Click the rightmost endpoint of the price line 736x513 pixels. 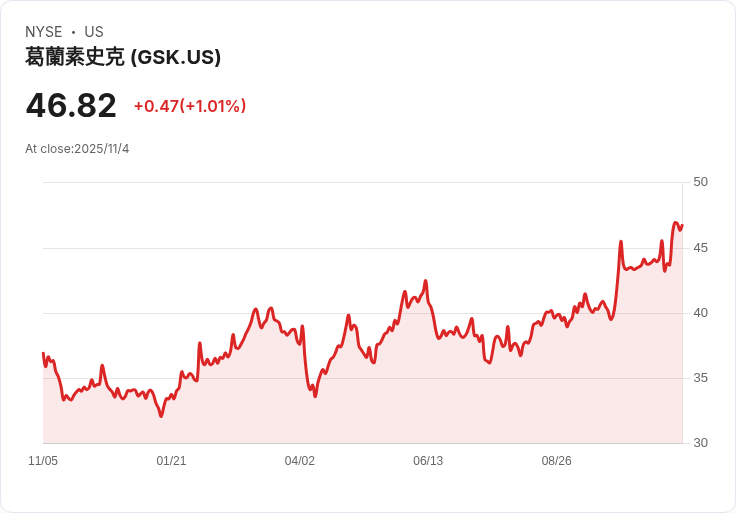682,225
